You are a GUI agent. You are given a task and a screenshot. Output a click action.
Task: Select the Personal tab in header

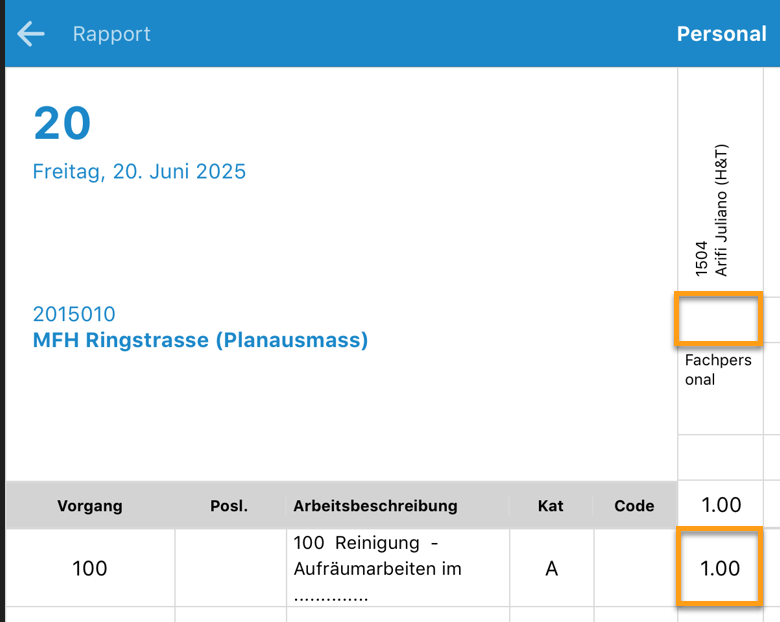tap(721, 34)
